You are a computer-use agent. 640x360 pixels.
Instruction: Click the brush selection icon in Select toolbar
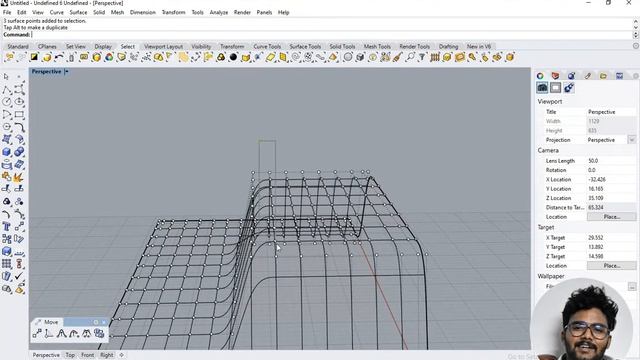[x=397, y=57]
